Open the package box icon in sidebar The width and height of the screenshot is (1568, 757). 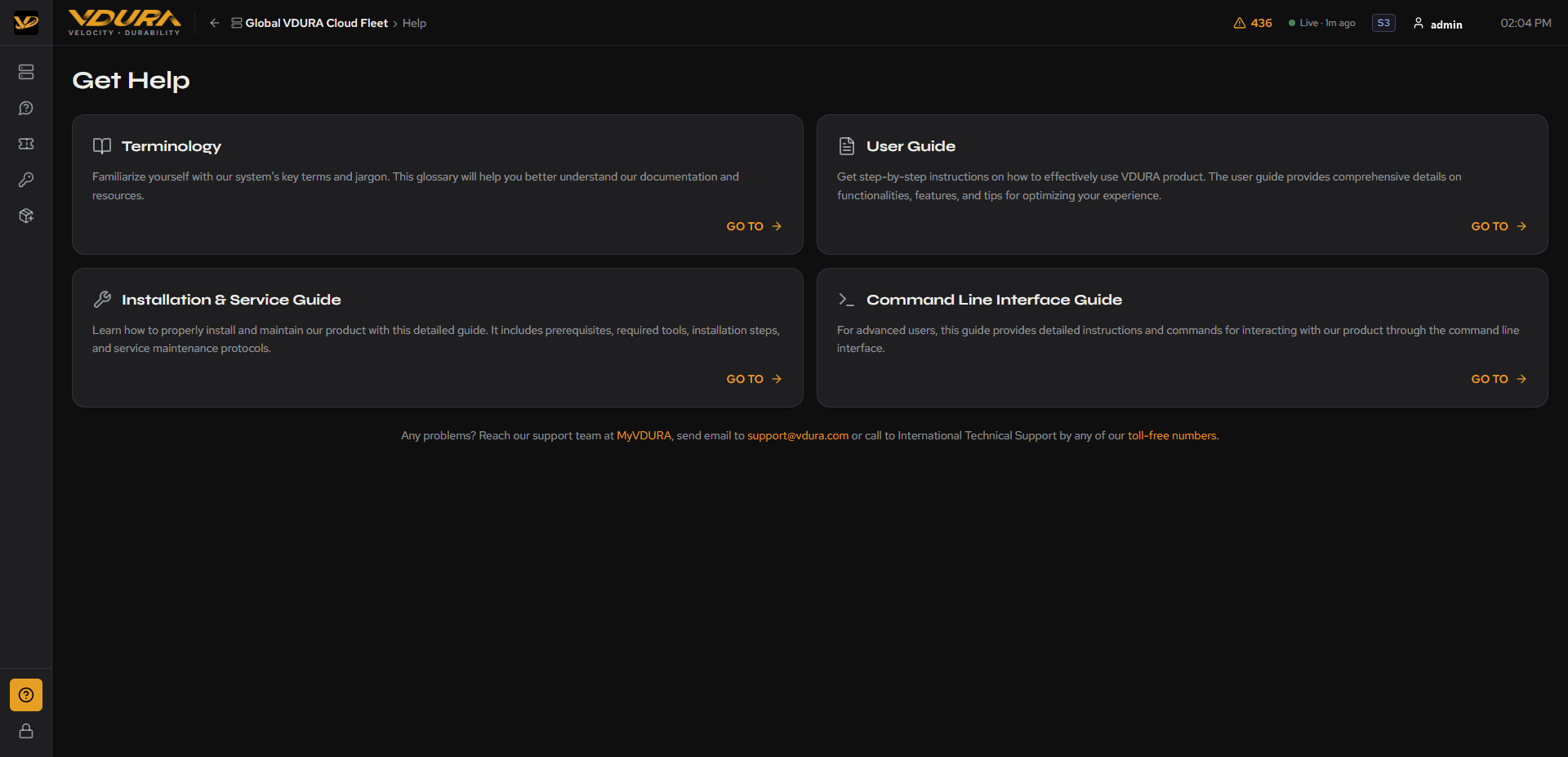[26, 216]
